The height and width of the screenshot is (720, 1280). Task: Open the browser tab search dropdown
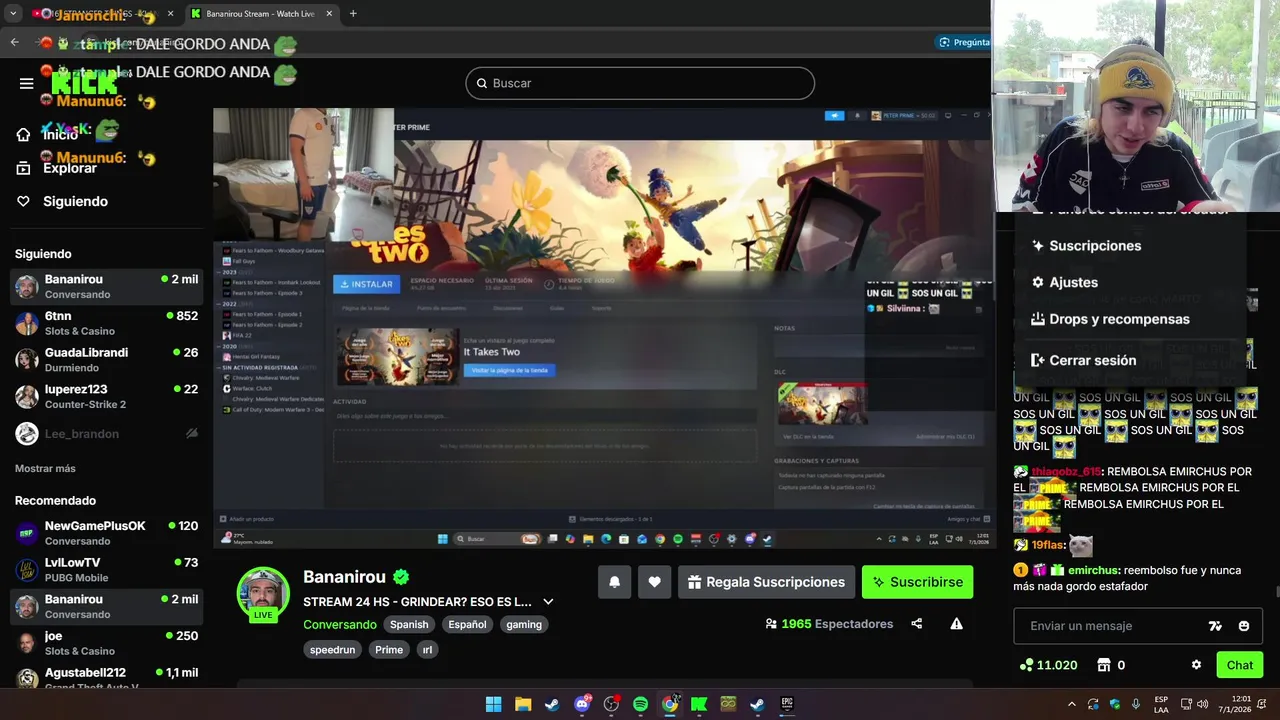13,14
